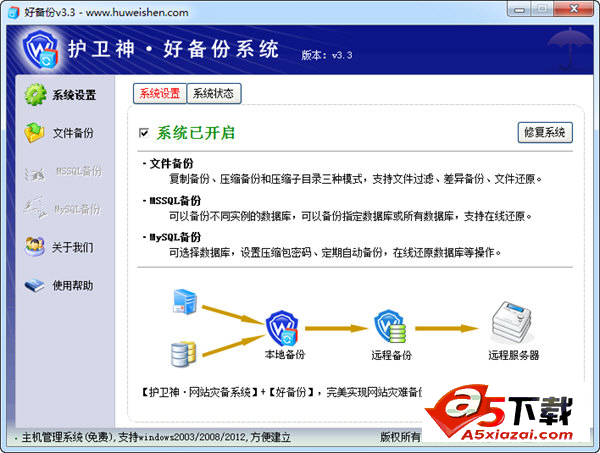Viewport: 600px width, 453px height.
Task: Click the MySQL备份 section heading in description
Action: tap(175, 237)
